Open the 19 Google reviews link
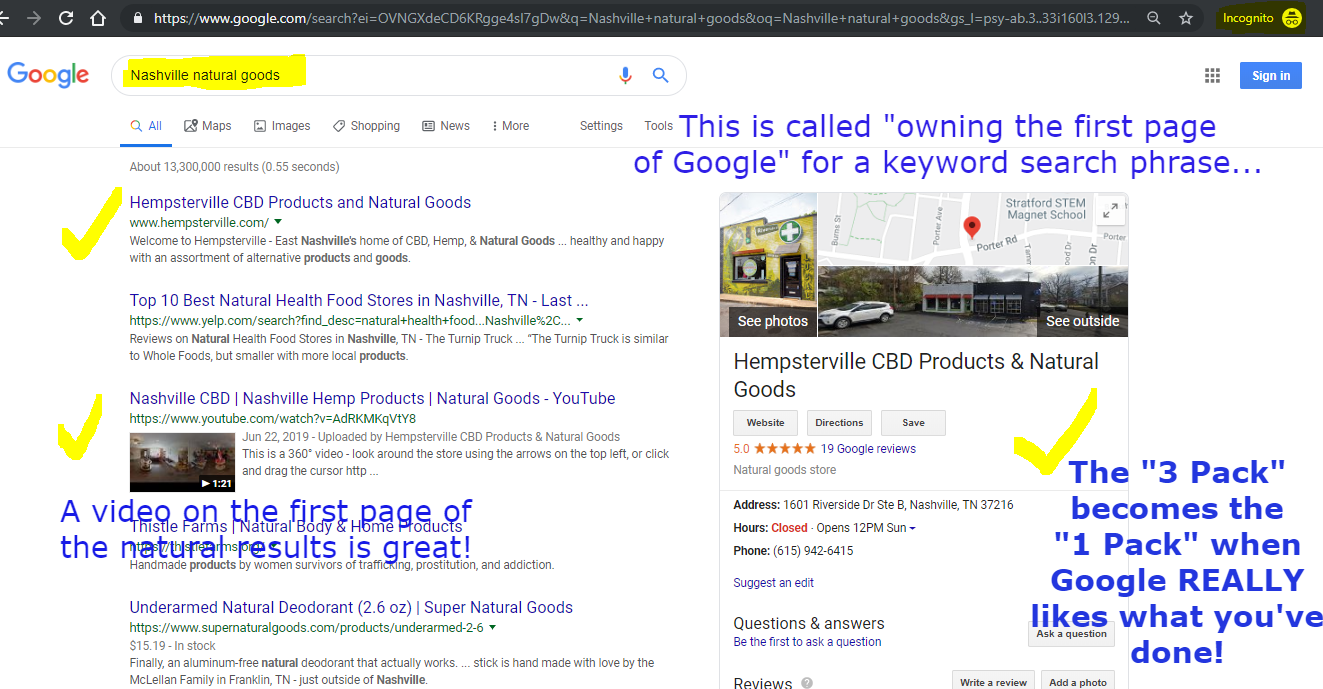 868,449
